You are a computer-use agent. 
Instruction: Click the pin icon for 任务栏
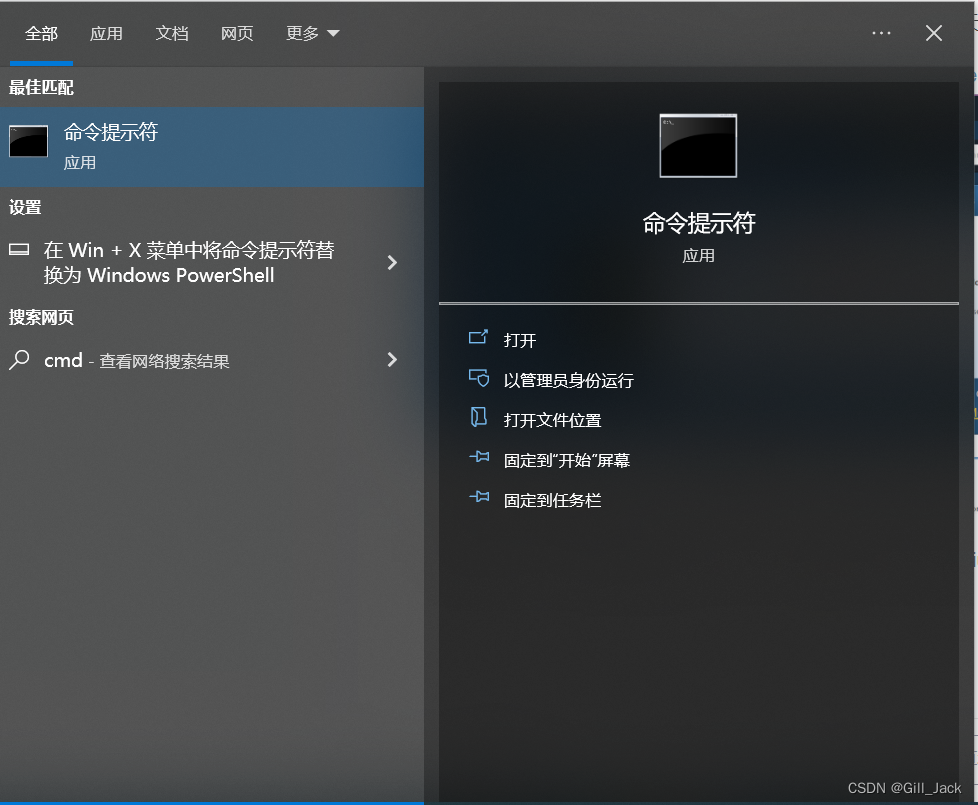[x=479, y=497]
